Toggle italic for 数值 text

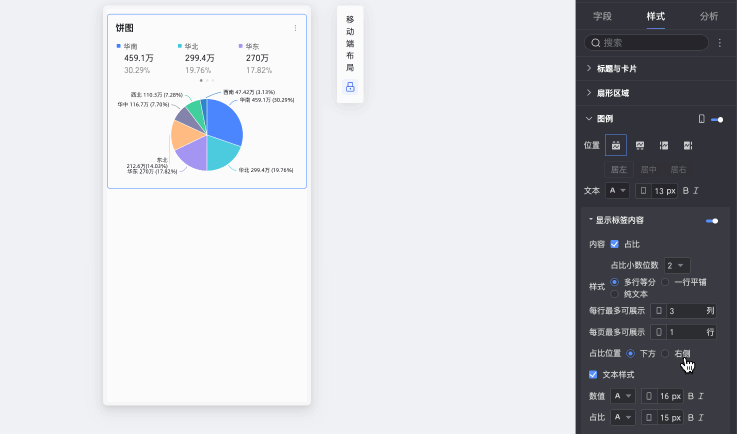[701, 396]
